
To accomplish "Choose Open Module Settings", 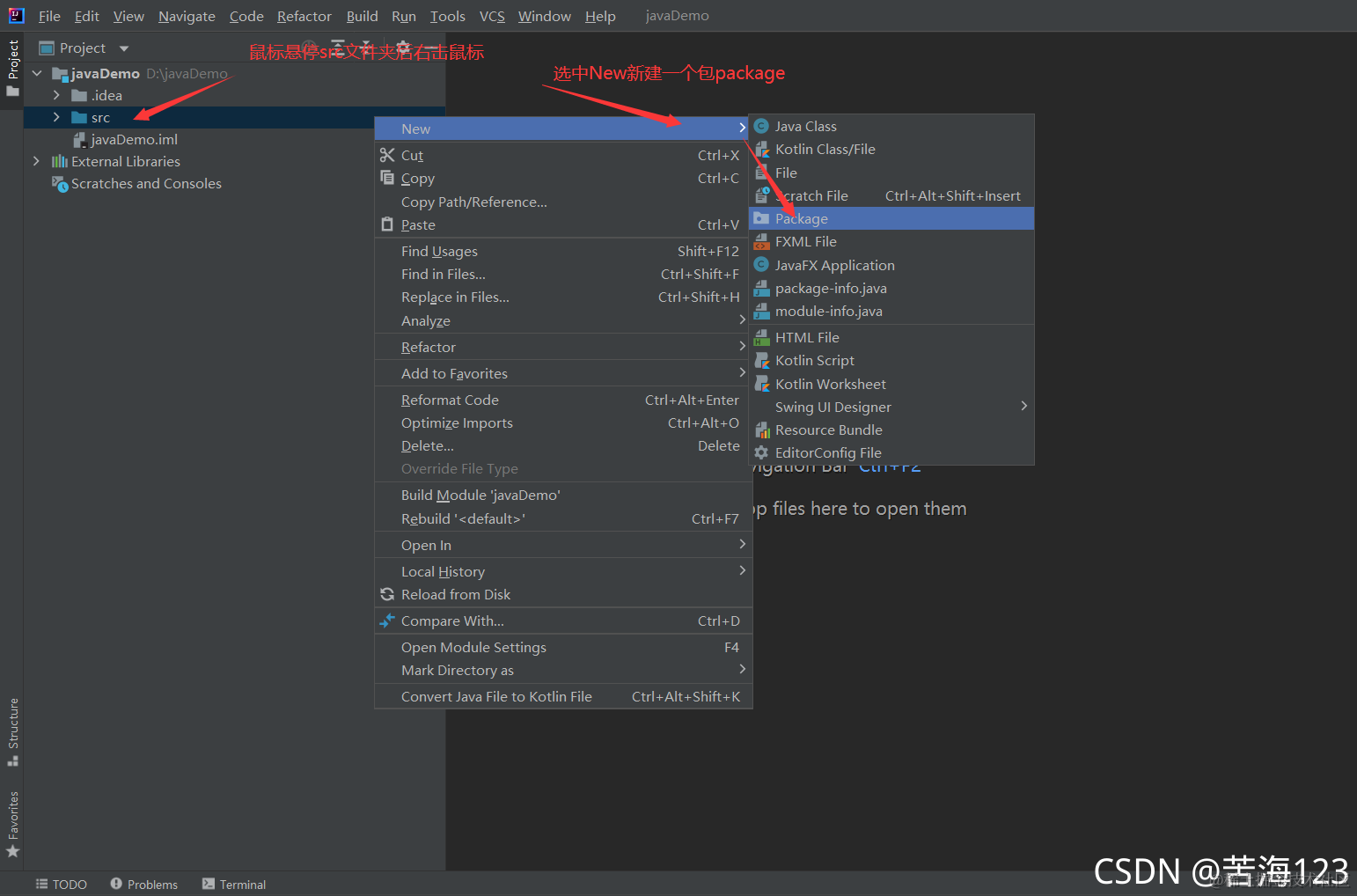I will (x=563, y=647).
